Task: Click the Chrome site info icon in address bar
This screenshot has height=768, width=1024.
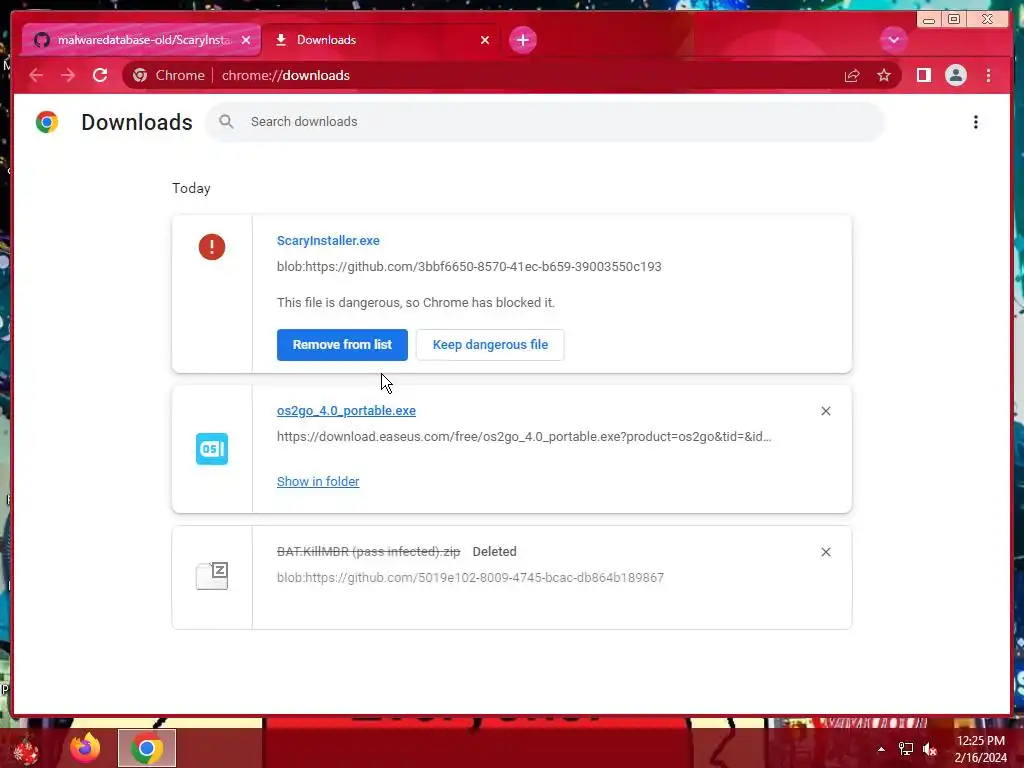Action: [140, 76]
